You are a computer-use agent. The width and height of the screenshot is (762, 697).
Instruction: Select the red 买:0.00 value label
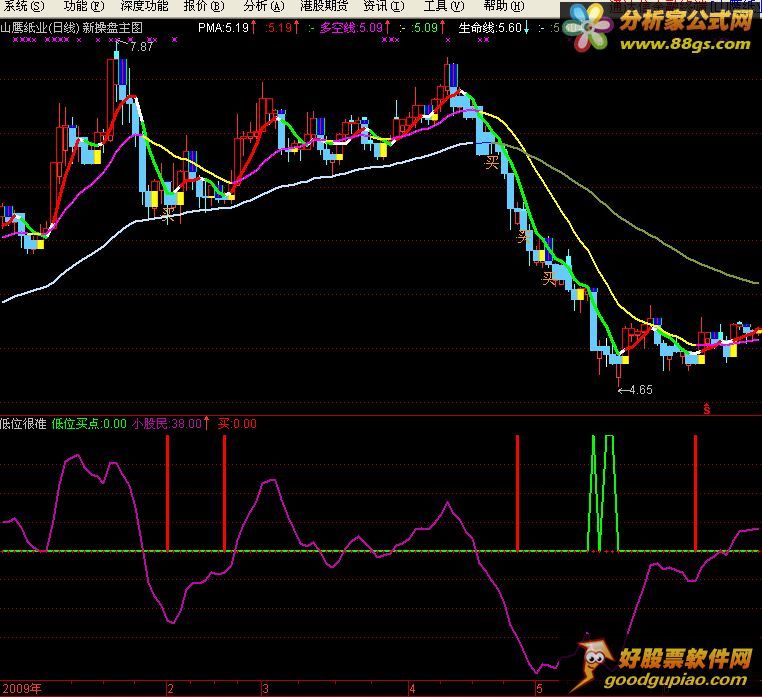pyautogui.click(x=237, y=424)
